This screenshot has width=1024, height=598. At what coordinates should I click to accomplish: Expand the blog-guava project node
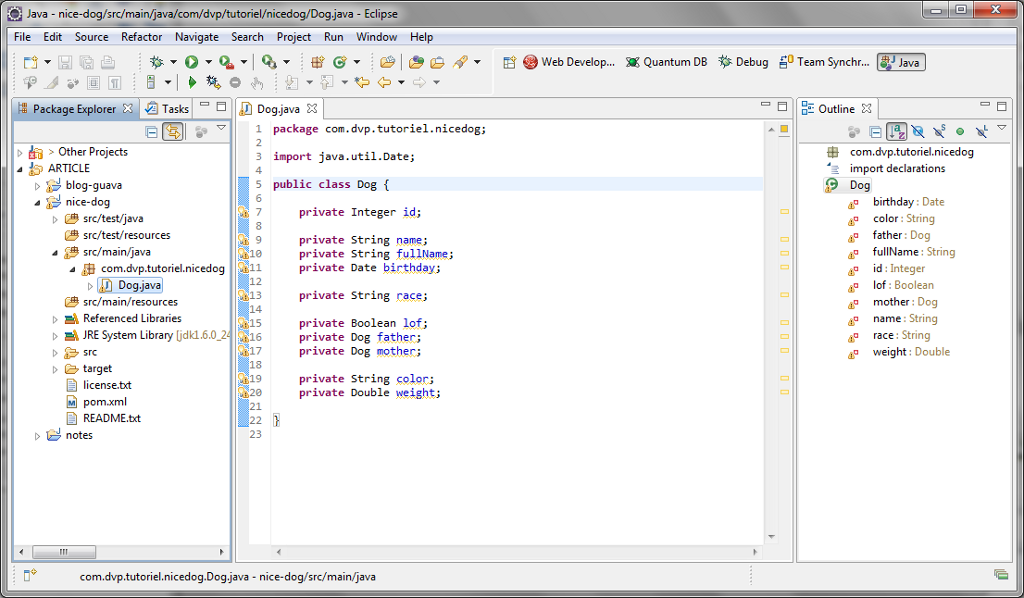38,186
